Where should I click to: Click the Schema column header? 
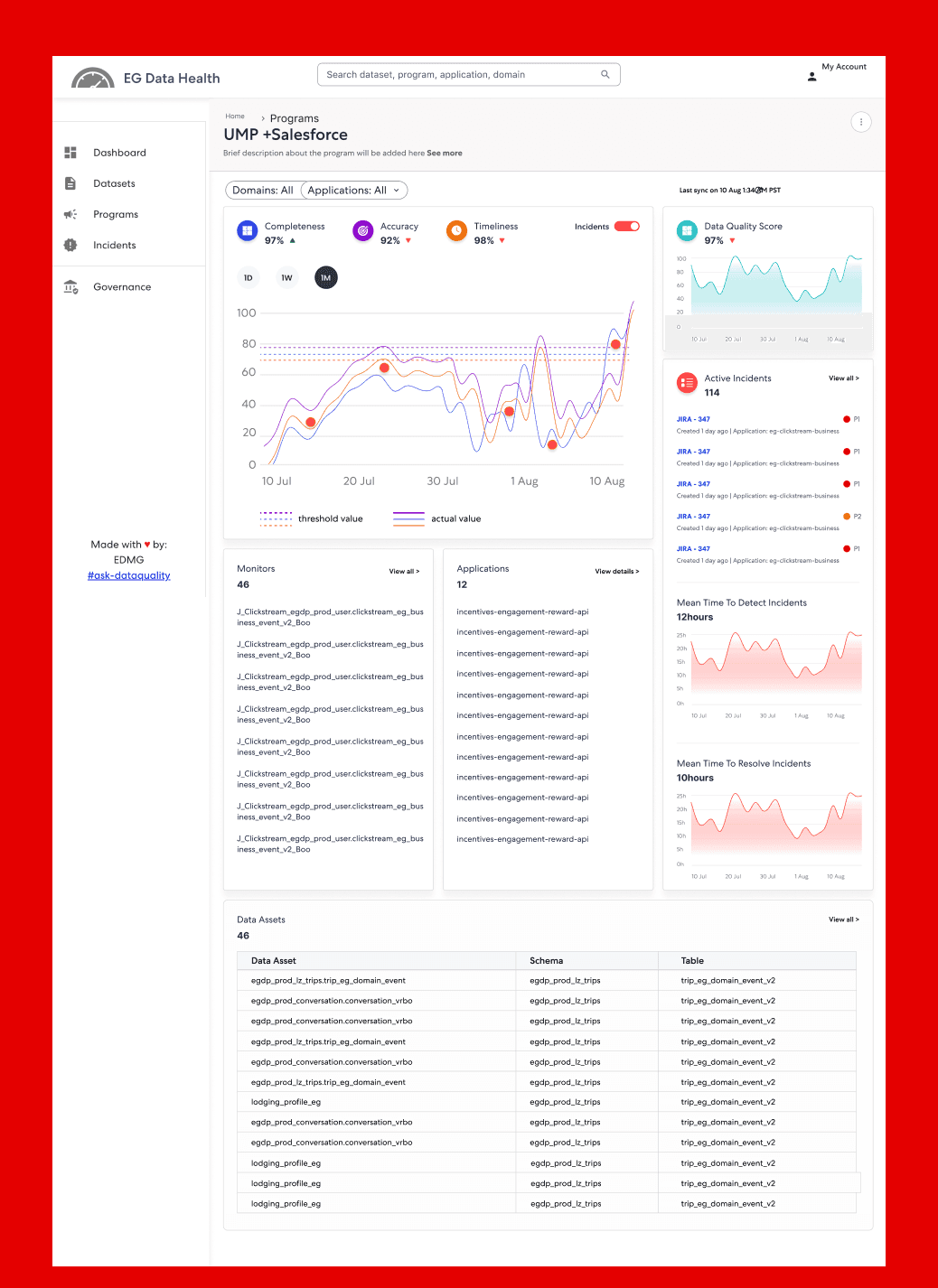[547, 961]
